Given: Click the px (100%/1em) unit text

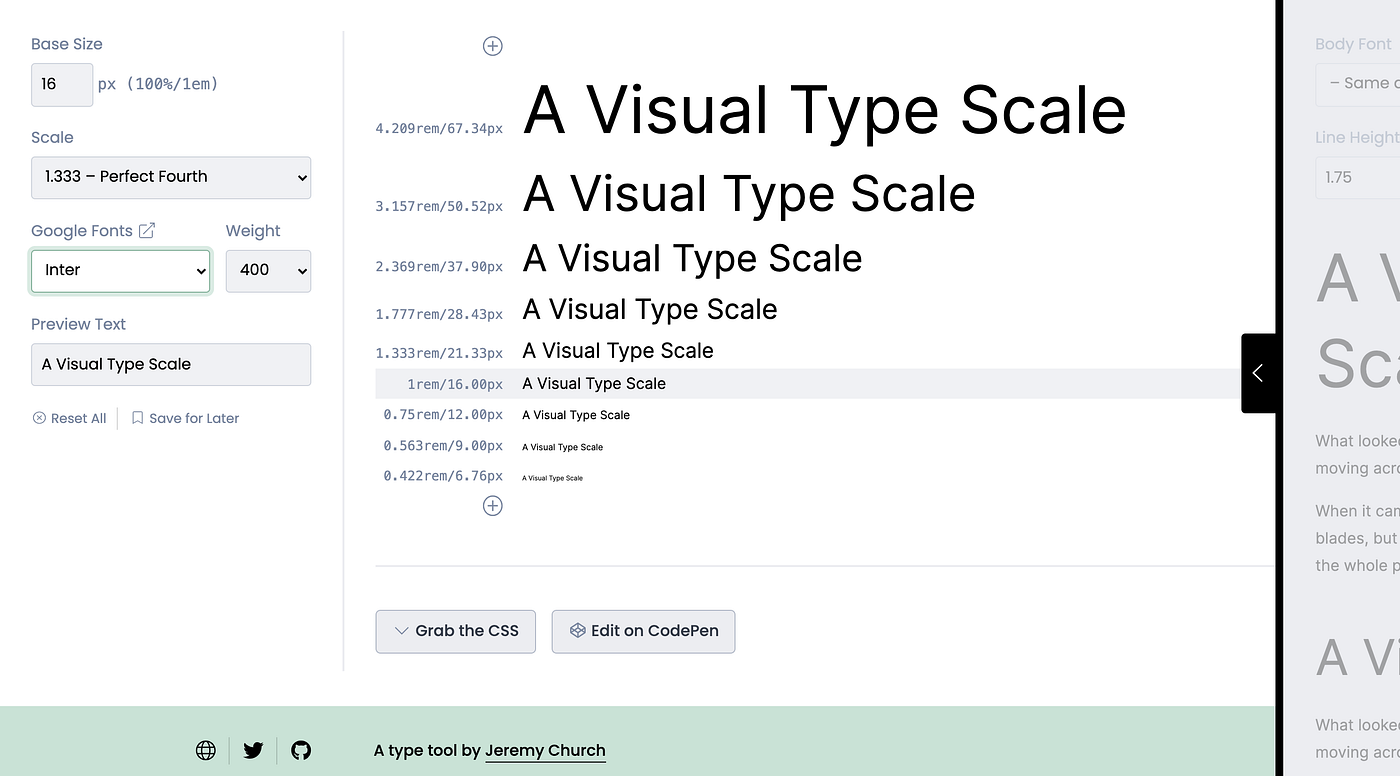Looking at the screenshot, I should 158,84.
